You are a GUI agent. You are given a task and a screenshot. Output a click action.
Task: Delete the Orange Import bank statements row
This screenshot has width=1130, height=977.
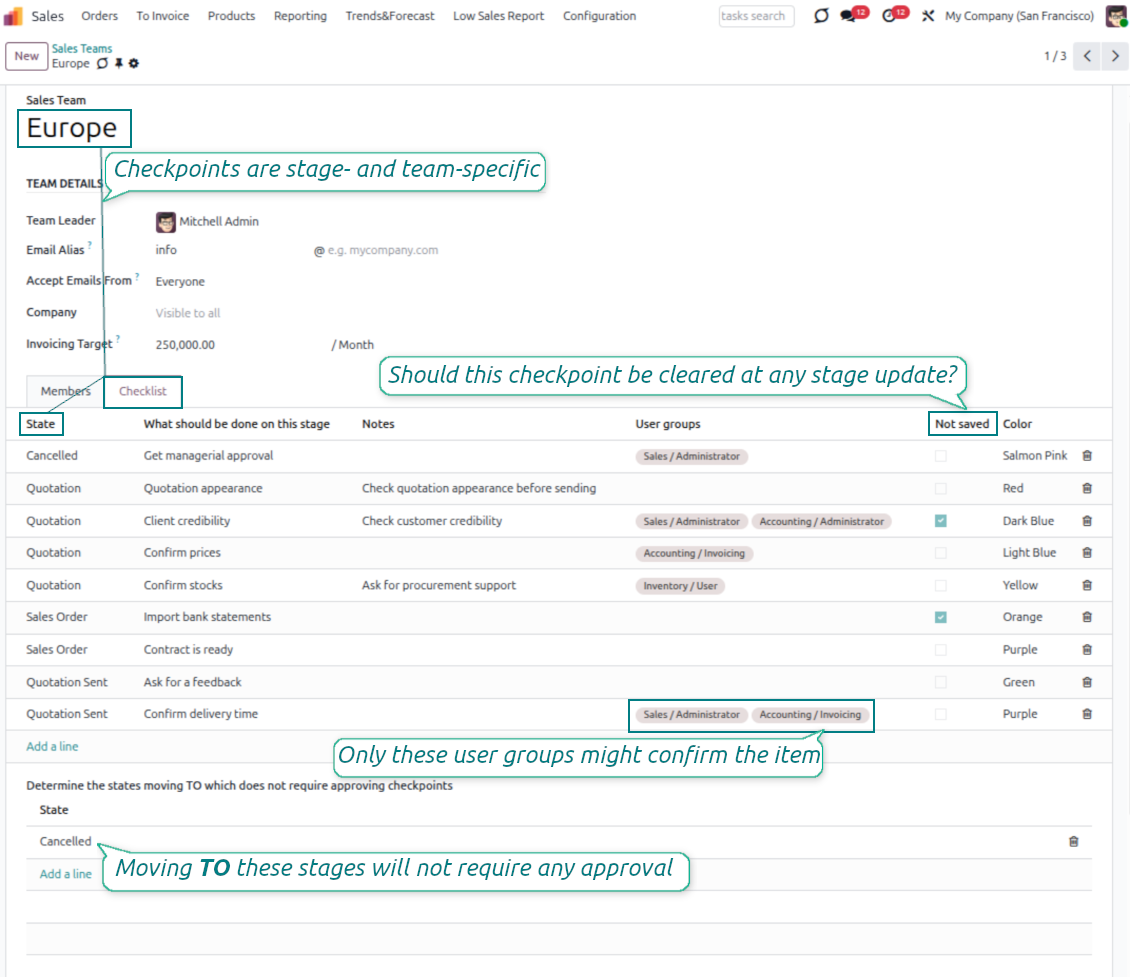pos(1087,618)
